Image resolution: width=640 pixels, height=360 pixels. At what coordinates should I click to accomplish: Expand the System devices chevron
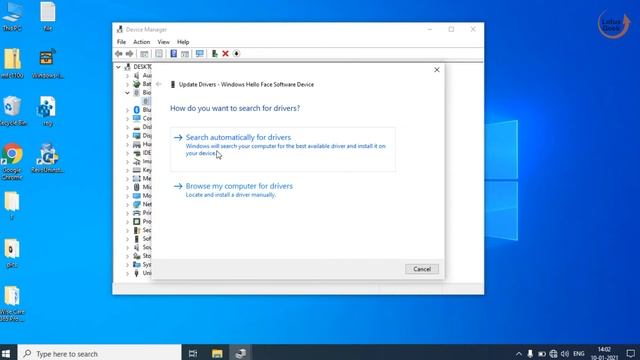tap(127, 264)
